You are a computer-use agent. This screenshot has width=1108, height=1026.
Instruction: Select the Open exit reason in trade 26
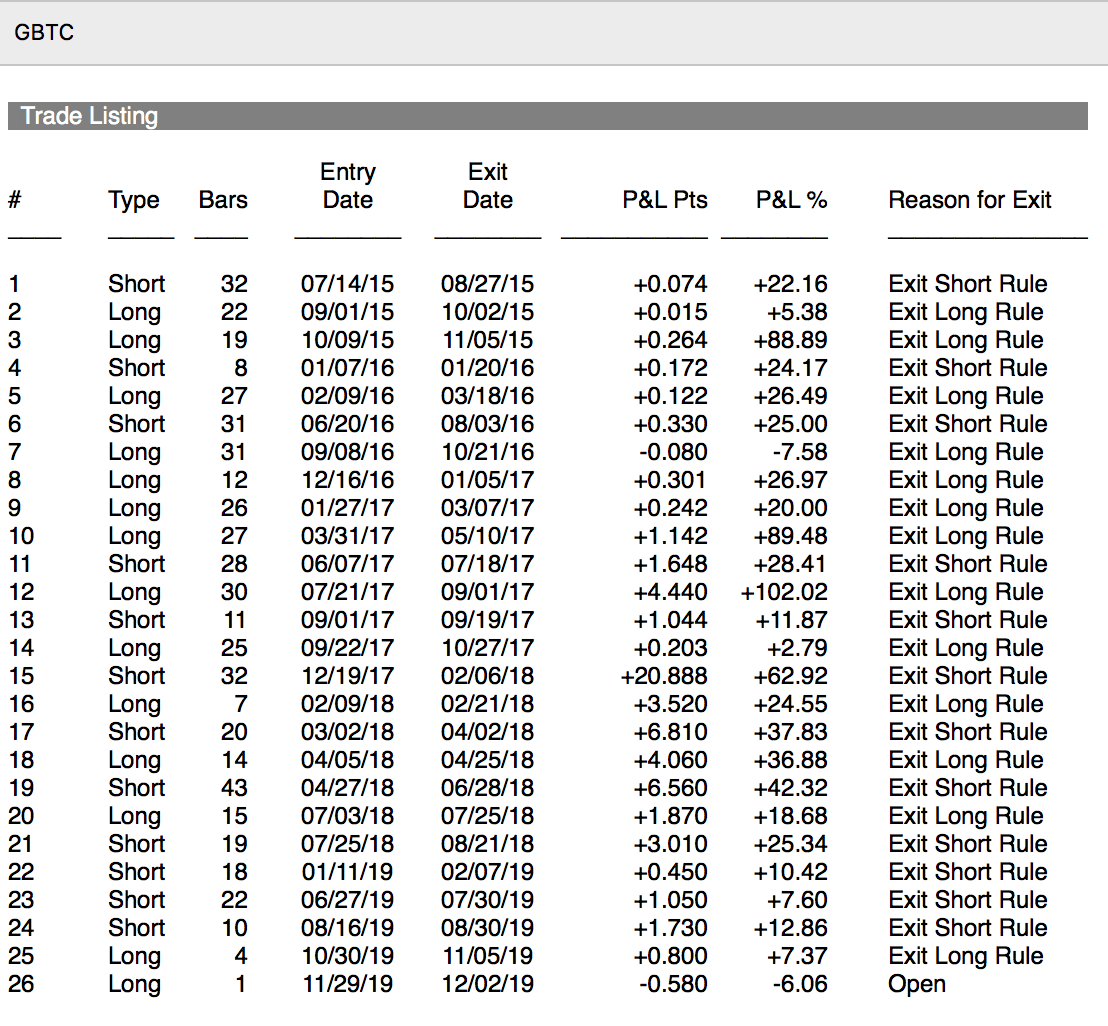pos(916,984)
